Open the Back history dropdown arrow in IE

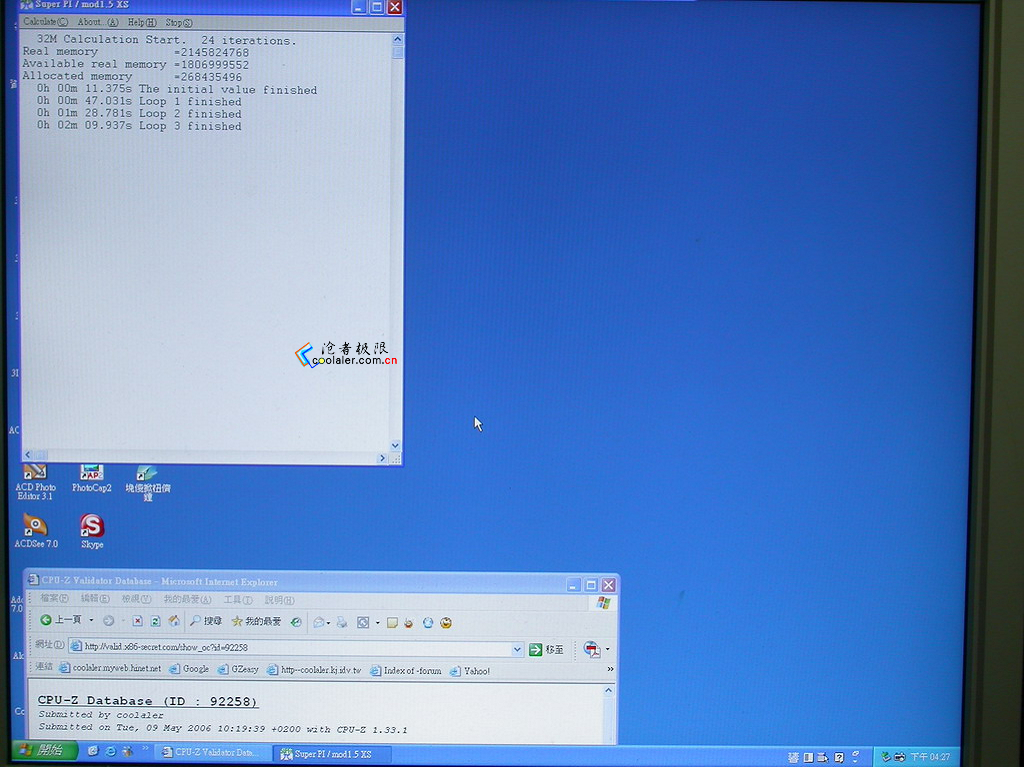point(91,620)
